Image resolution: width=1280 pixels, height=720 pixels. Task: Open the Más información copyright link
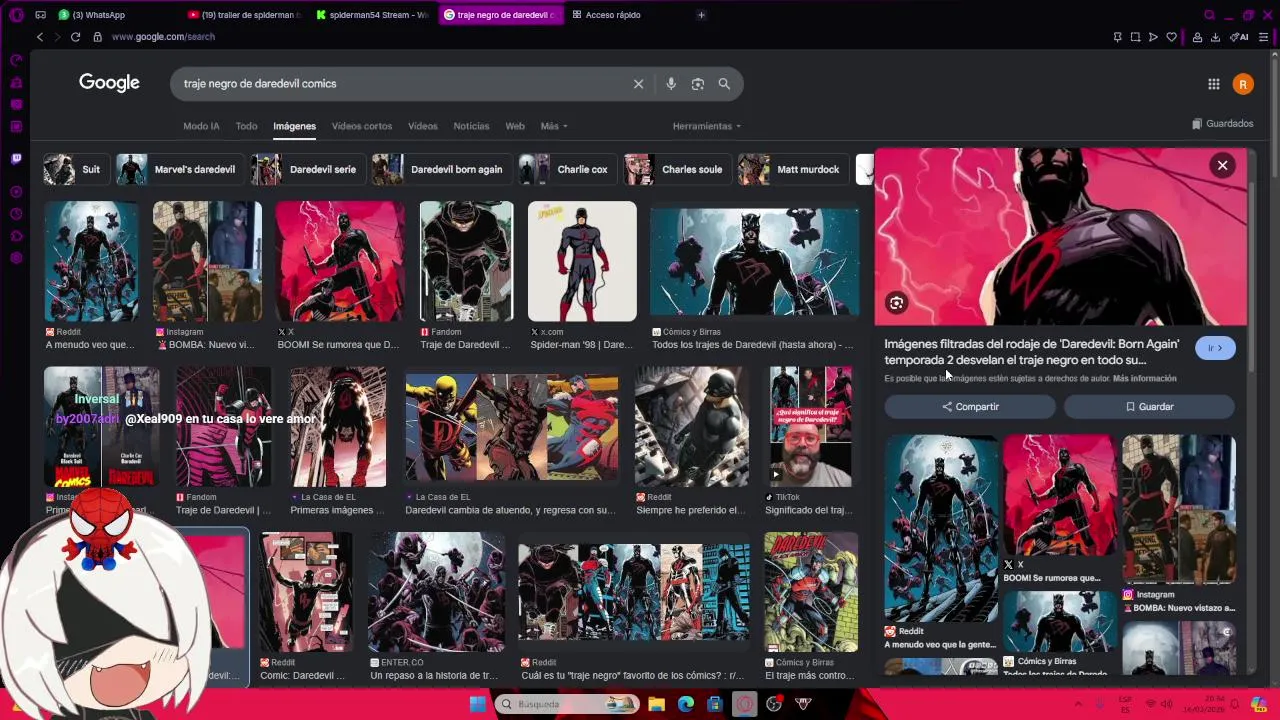coord(1144,379)
